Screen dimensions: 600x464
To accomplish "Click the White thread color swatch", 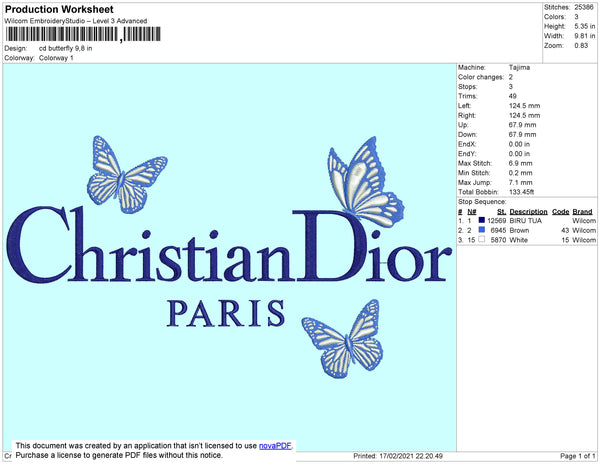I will coord(482,239).
